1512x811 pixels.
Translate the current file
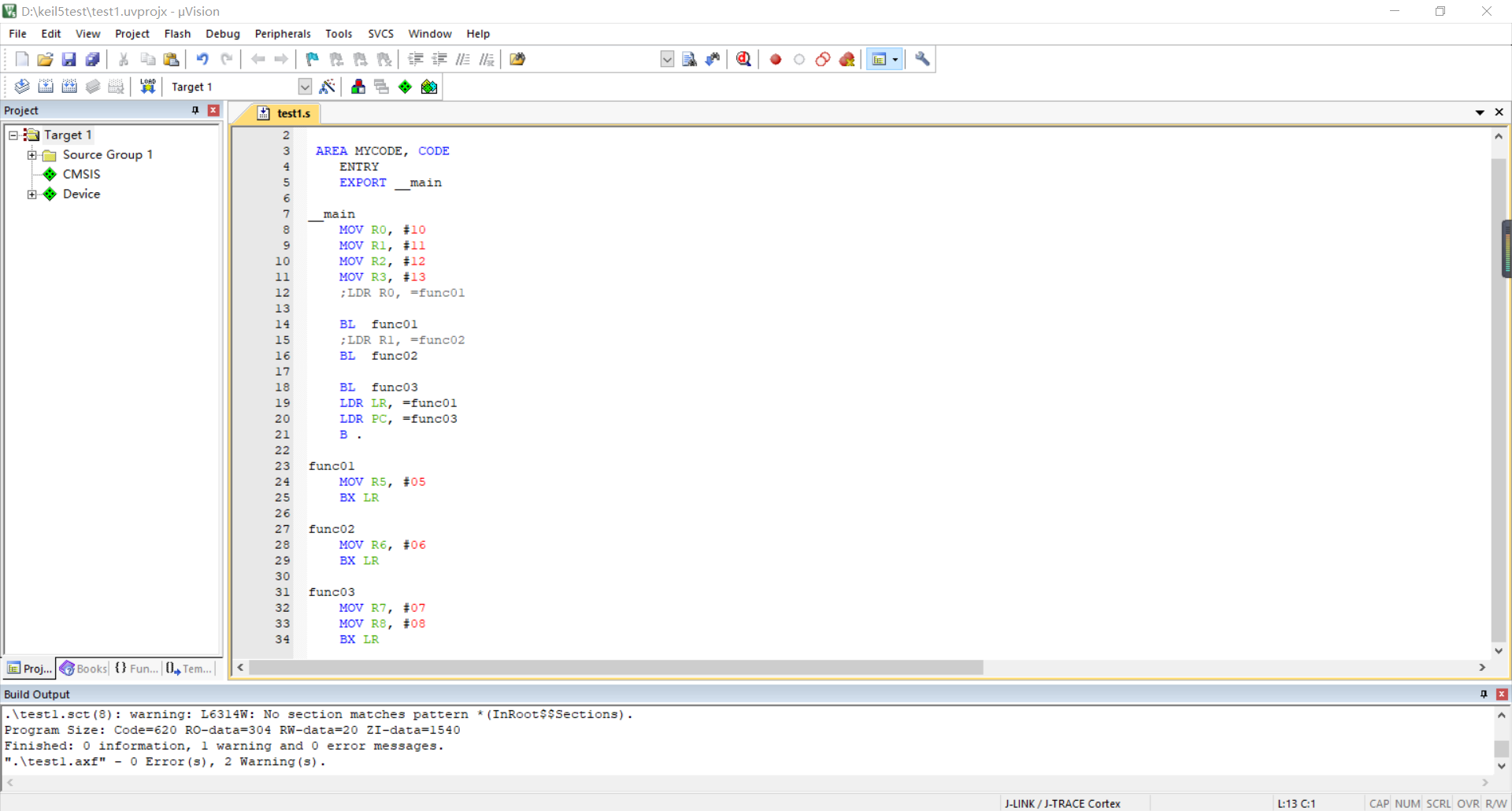click(22, 87)
